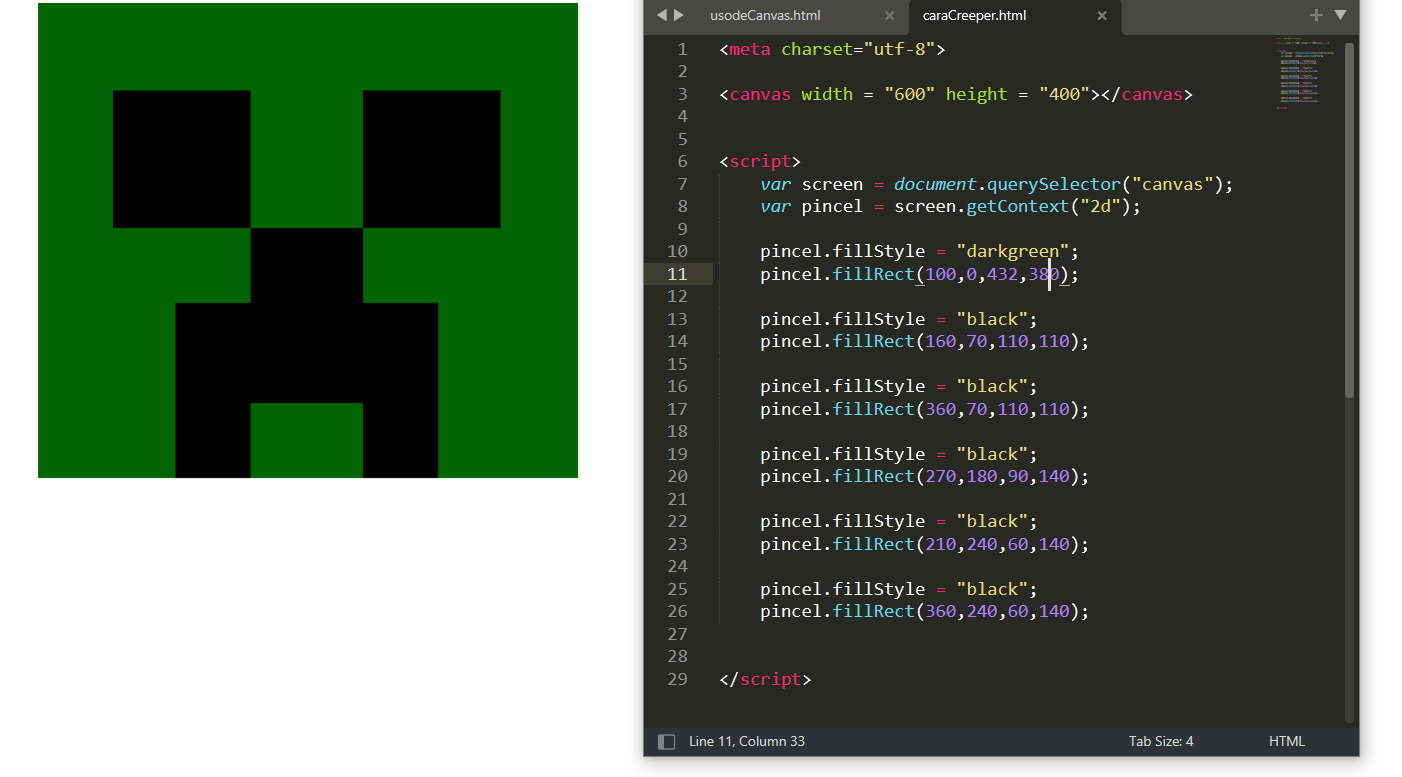Click line number 11 in gutter
1402x777 pixels.
point(677,274)
